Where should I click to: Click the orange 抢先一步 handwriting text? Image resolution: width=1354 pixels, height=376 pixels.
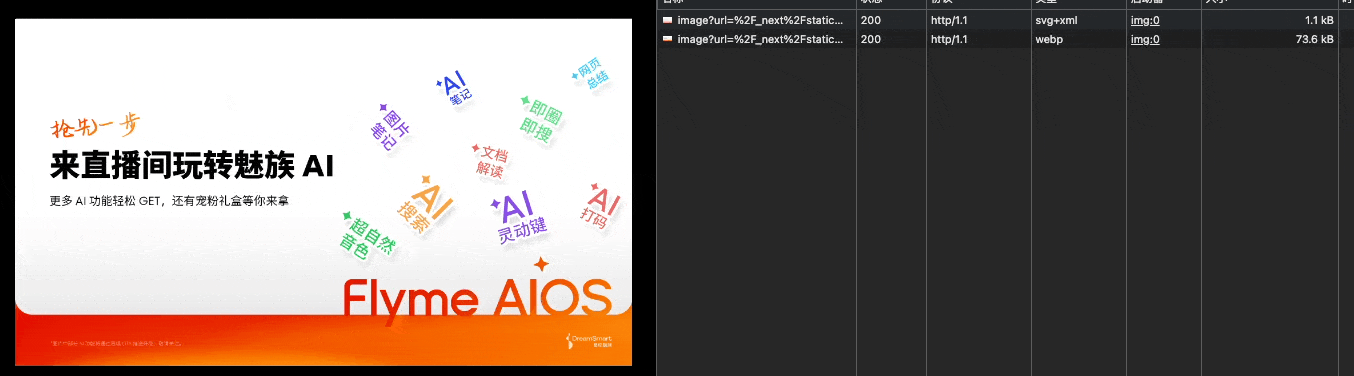[95, 126]
